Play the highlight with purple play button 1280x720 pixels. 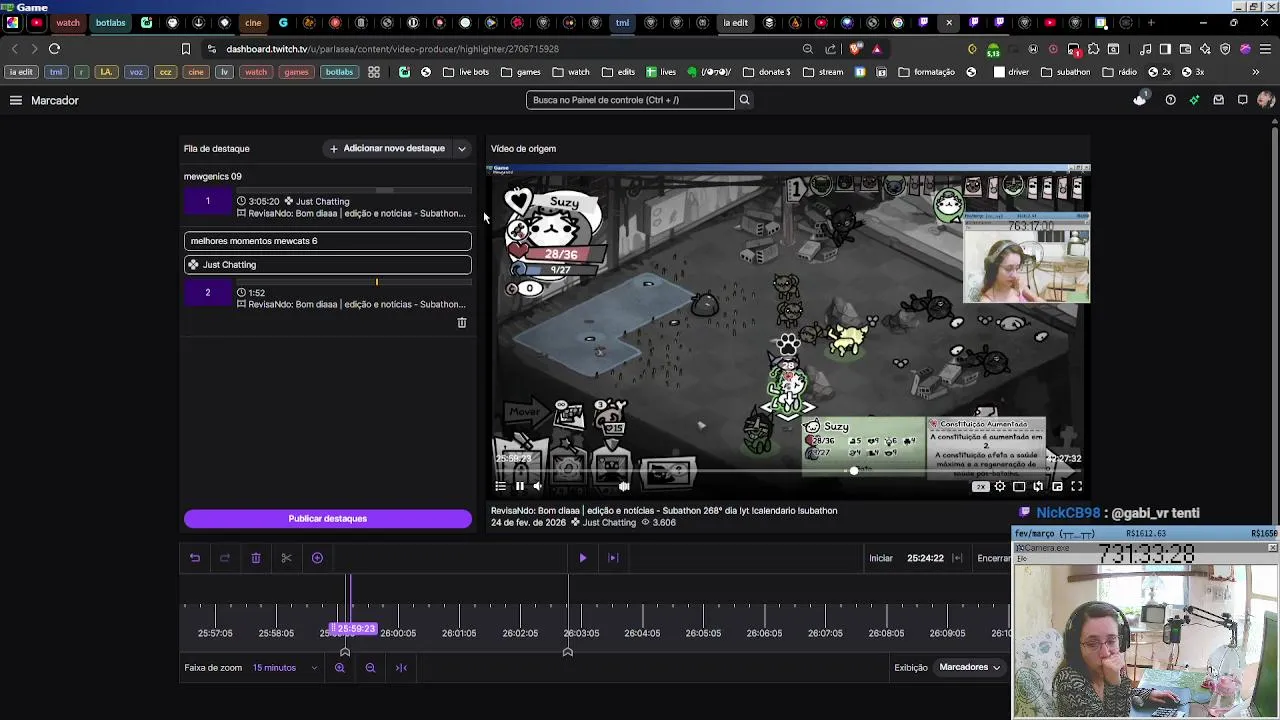582,558
